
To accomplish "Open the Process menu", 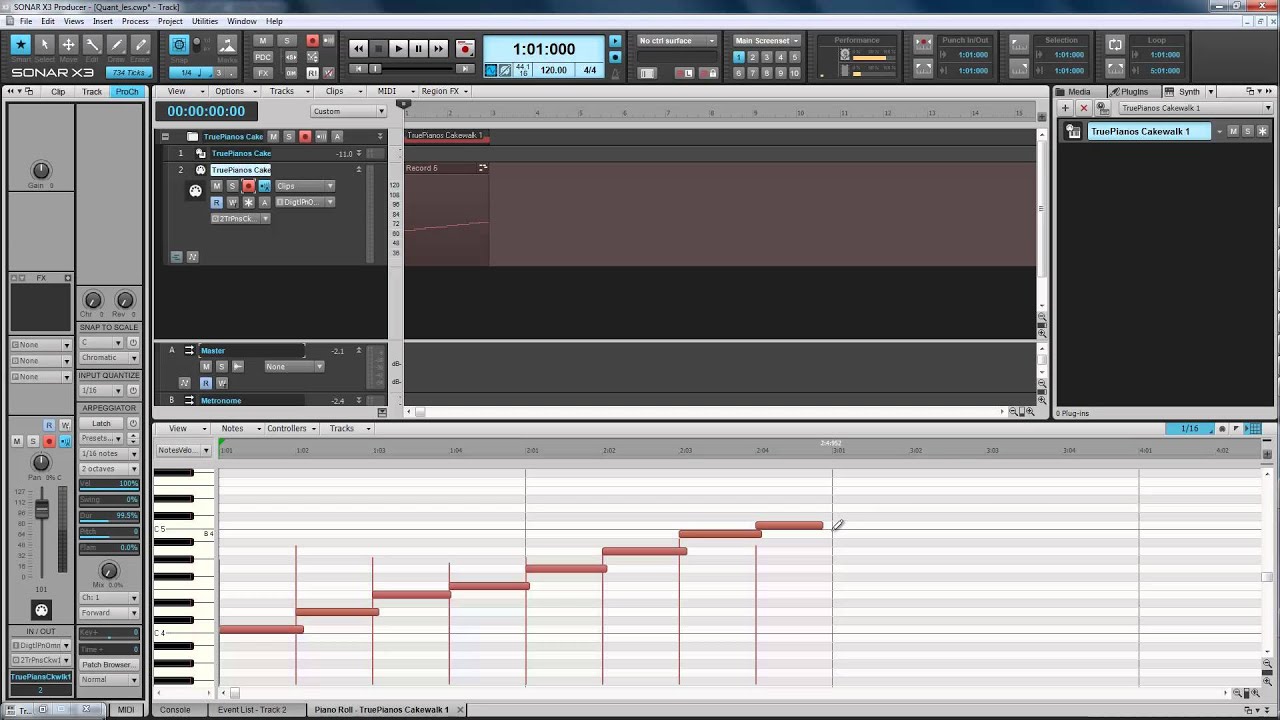I will click(135, 21).
